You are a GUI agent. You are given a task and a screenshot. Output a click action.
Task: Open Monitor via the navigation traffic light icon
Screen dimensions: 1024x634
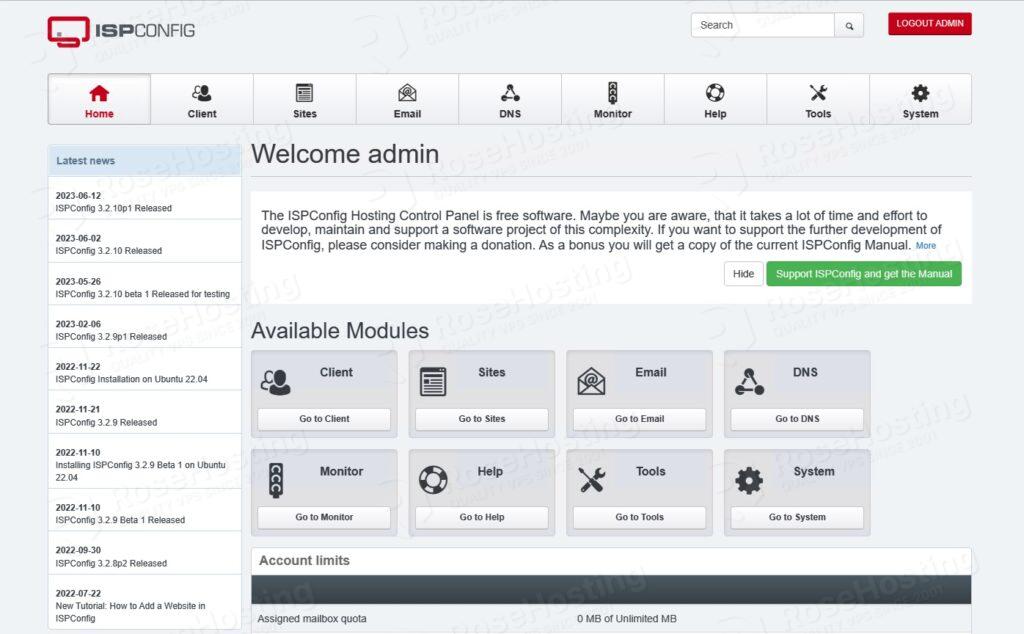(x=613, y=93)
